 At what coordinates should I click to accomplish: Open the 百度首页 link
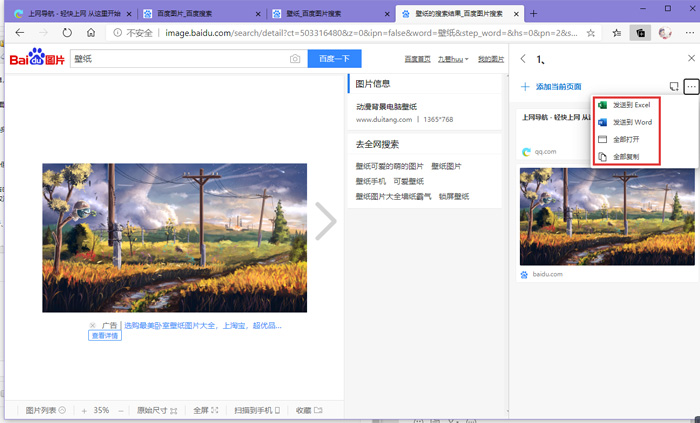pos(417,59)
